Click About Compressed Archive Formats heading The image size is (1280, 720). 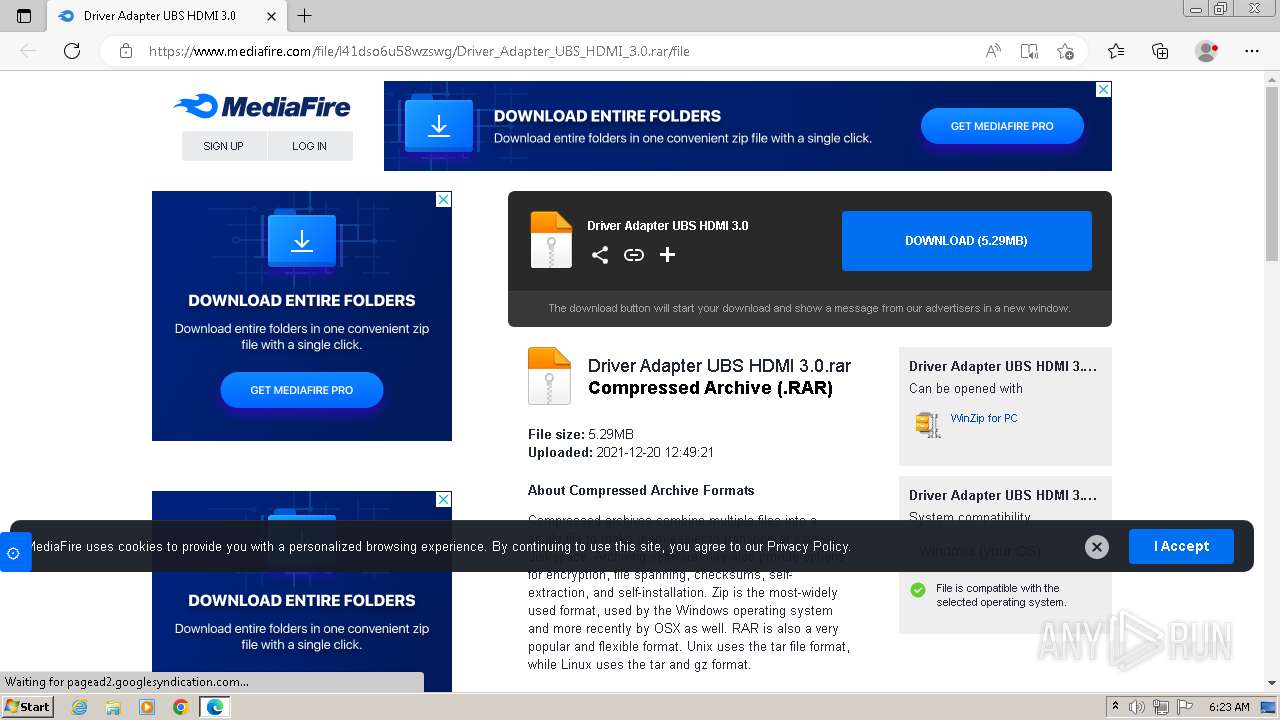pos(641,490)
